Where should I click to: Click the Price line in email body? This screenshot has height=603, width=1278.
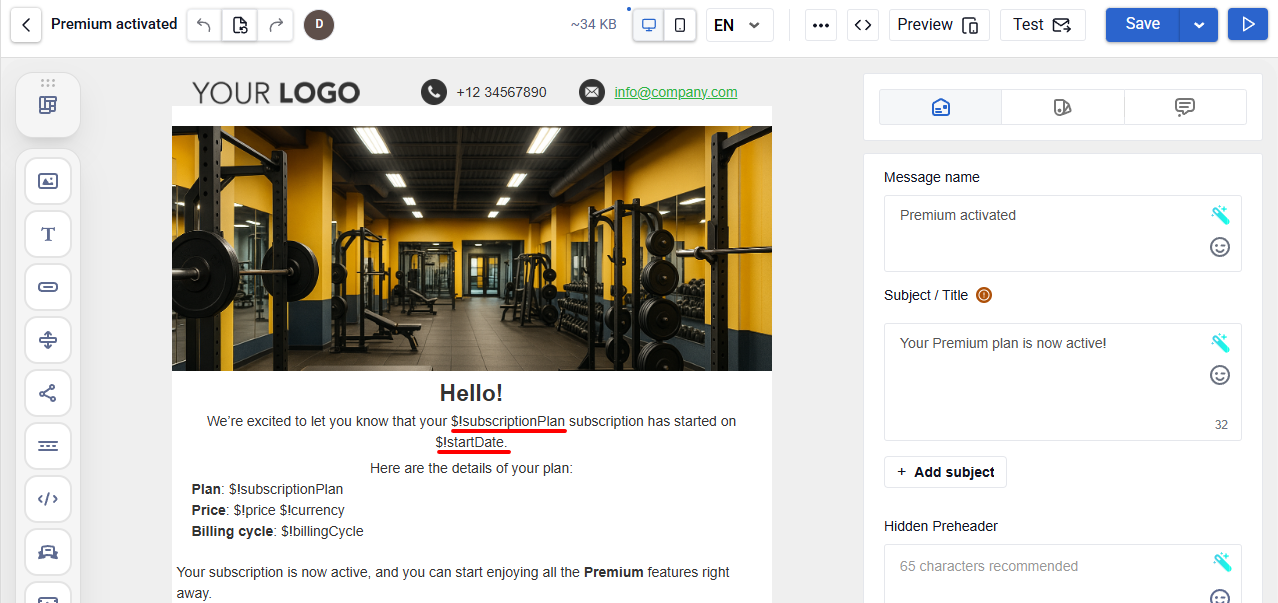point(268,510)
